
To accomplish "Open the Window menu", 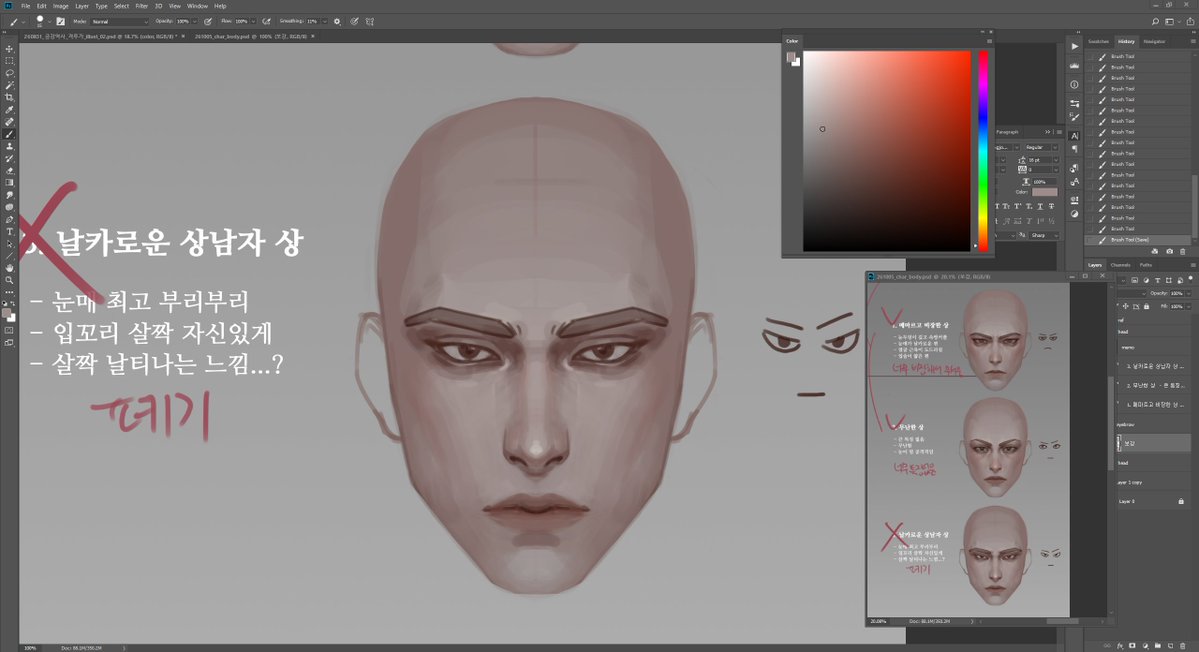I will [197, 6].
